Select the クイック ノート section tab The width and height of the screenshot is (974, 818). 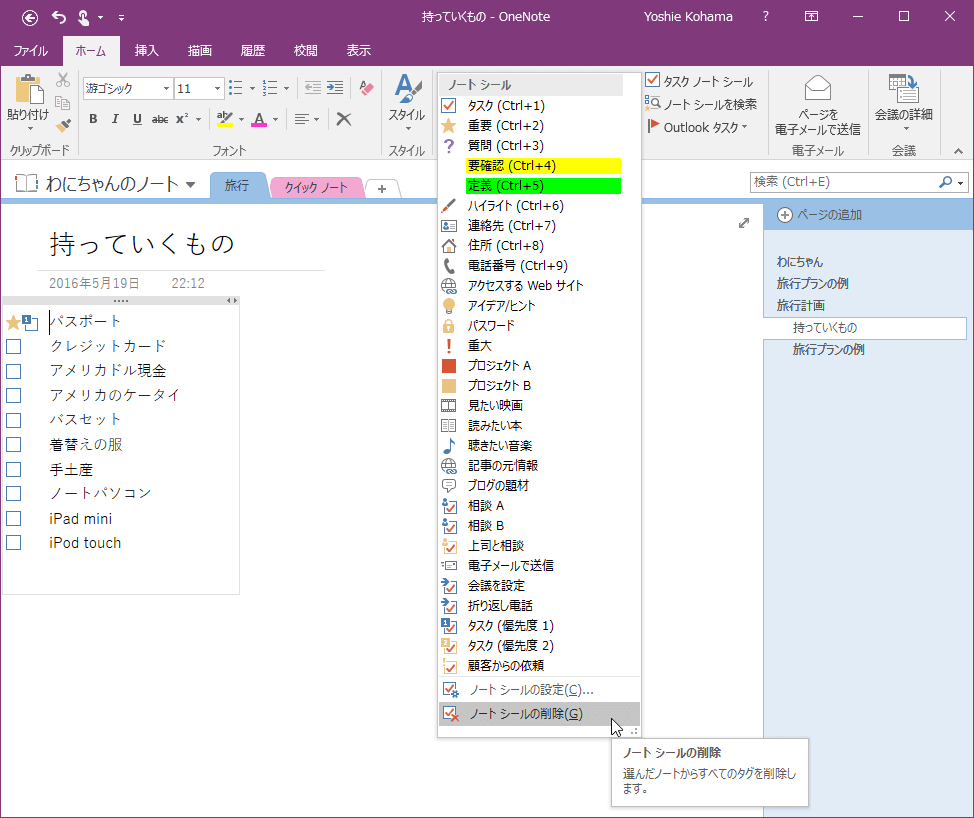coord(316,186)
